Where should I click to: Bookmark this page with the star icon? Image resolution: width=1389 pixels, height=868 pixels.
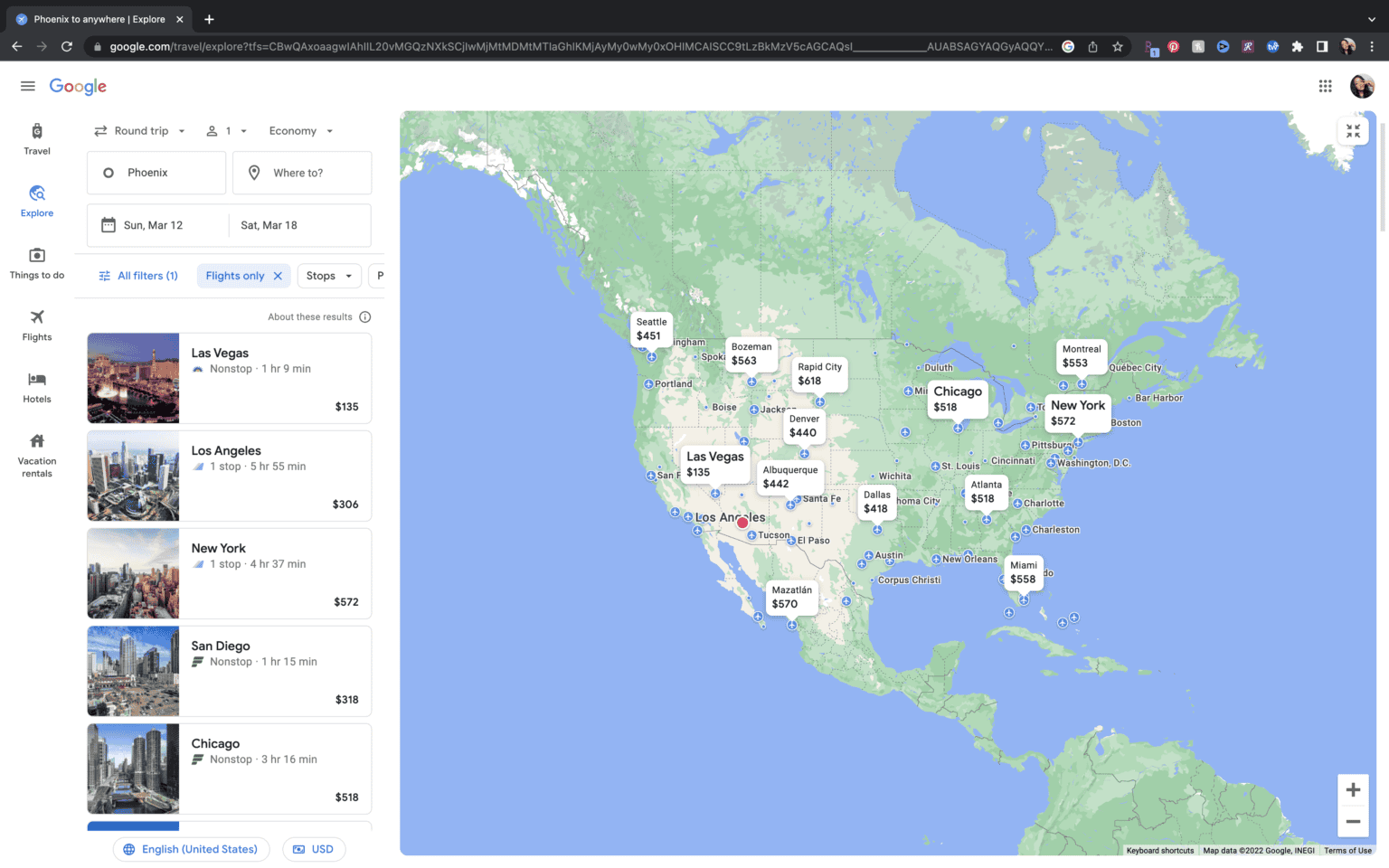tap(1118, 46)
